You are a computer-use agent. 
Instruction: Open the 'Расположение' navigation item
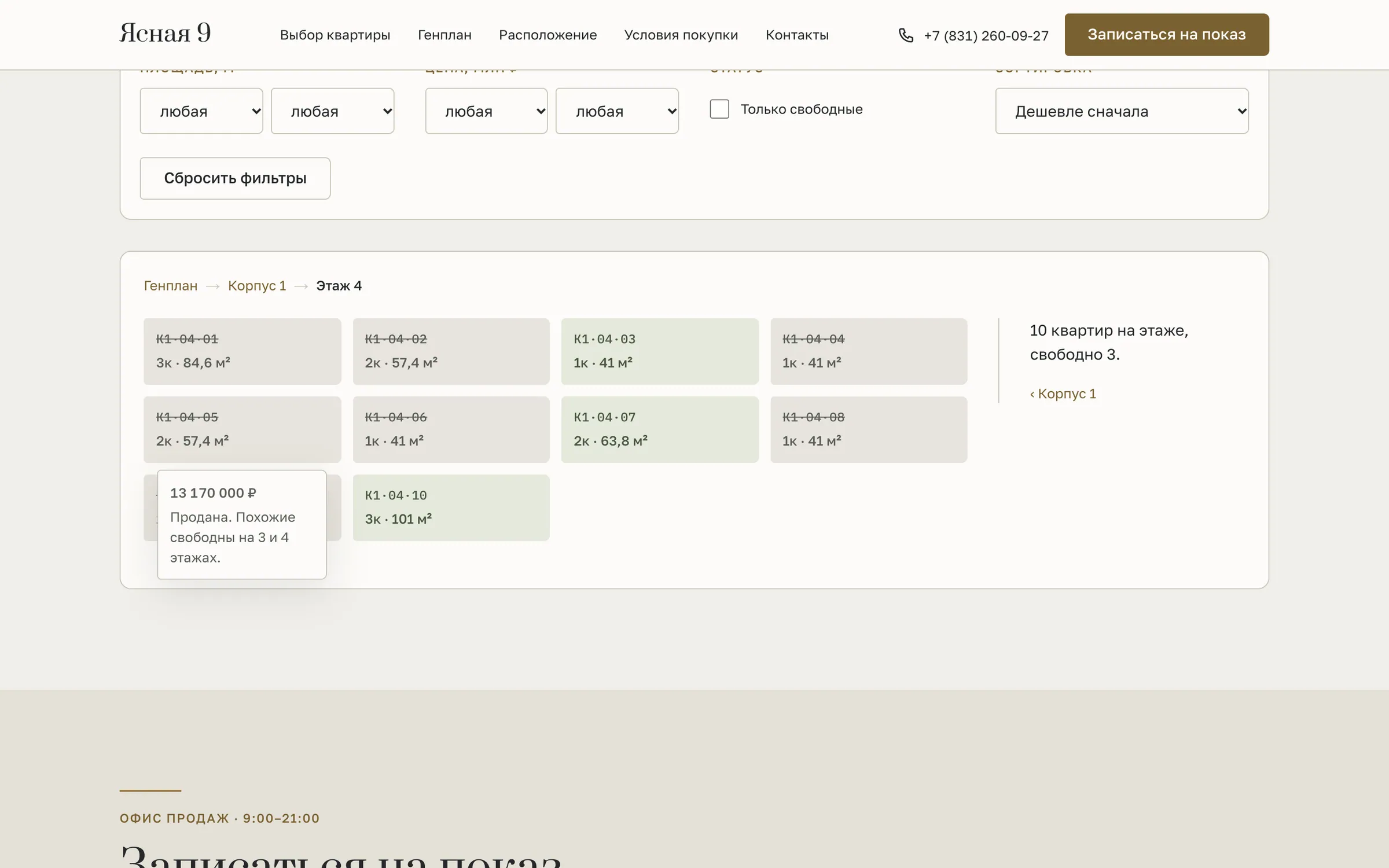[x=547, y=35]
